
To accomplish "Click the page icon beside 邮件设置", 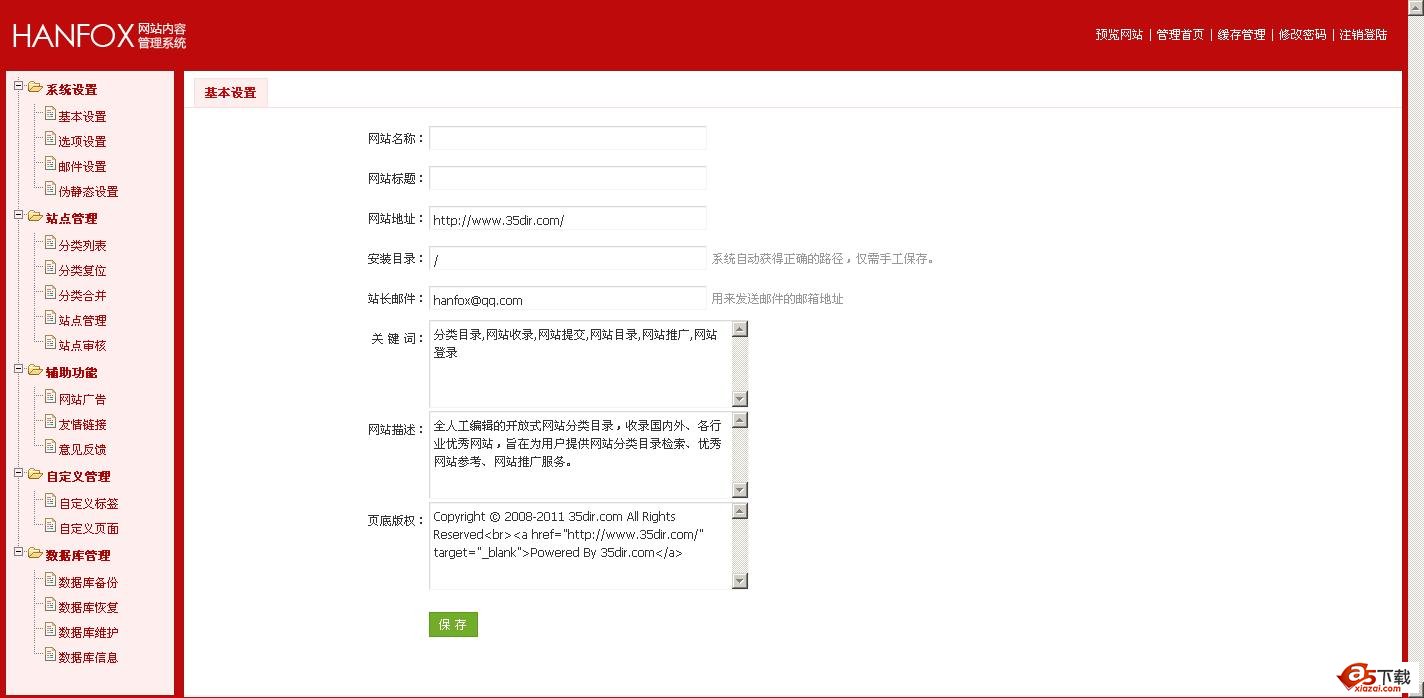I will [50, 164].
